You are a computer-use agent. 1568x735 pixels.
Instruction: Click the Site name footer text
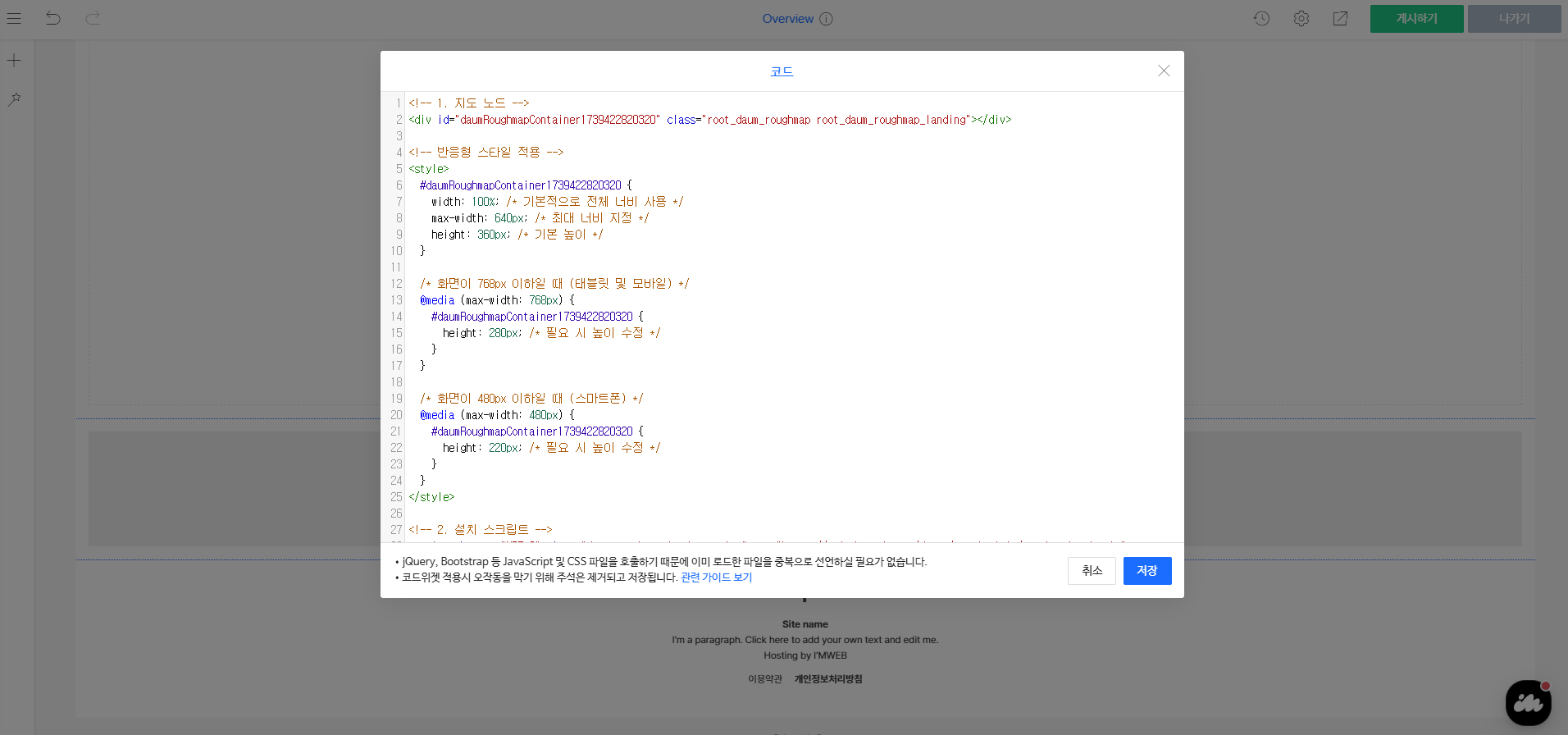805,624
